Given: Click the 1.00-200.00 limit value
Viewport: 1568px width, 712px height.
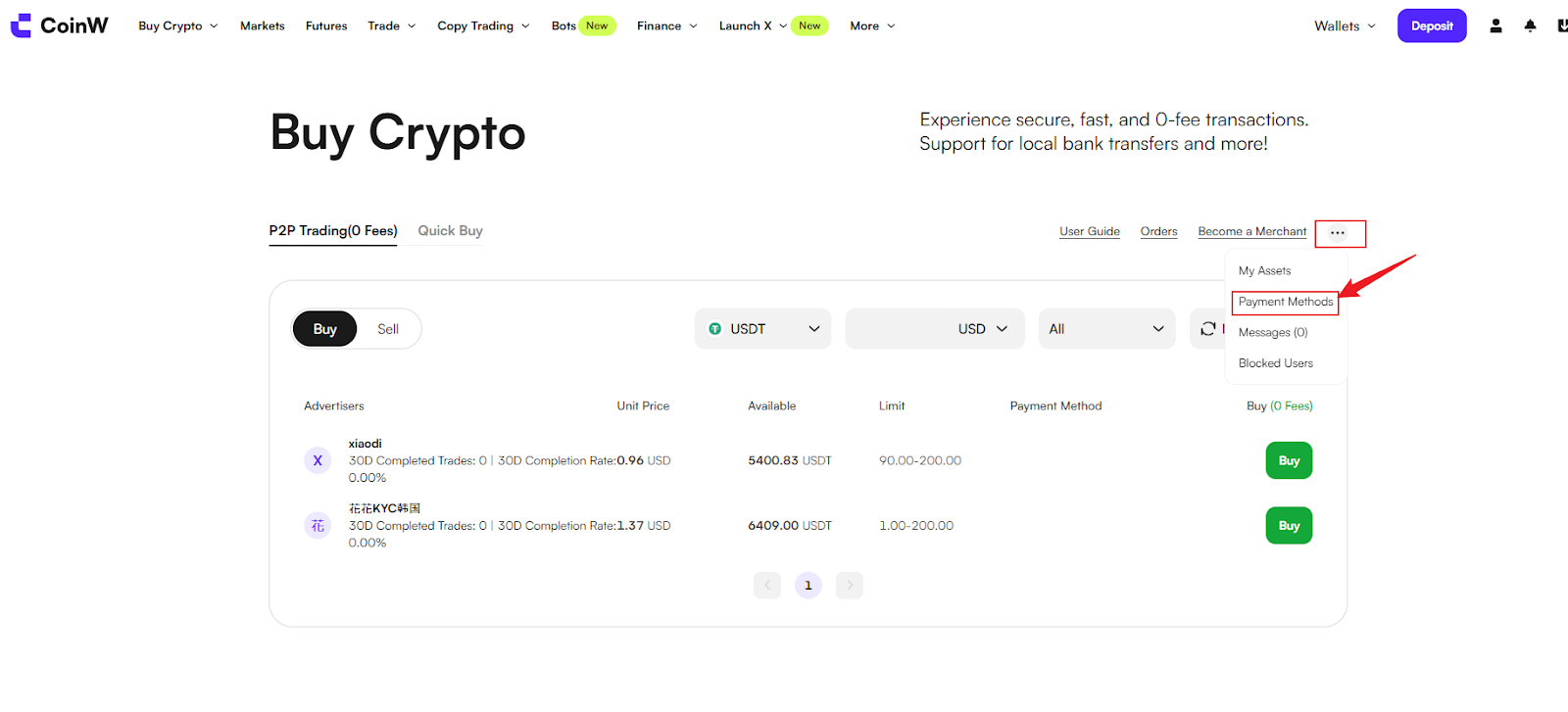Looking at the screenshot, I should click(x=916, y=526).
